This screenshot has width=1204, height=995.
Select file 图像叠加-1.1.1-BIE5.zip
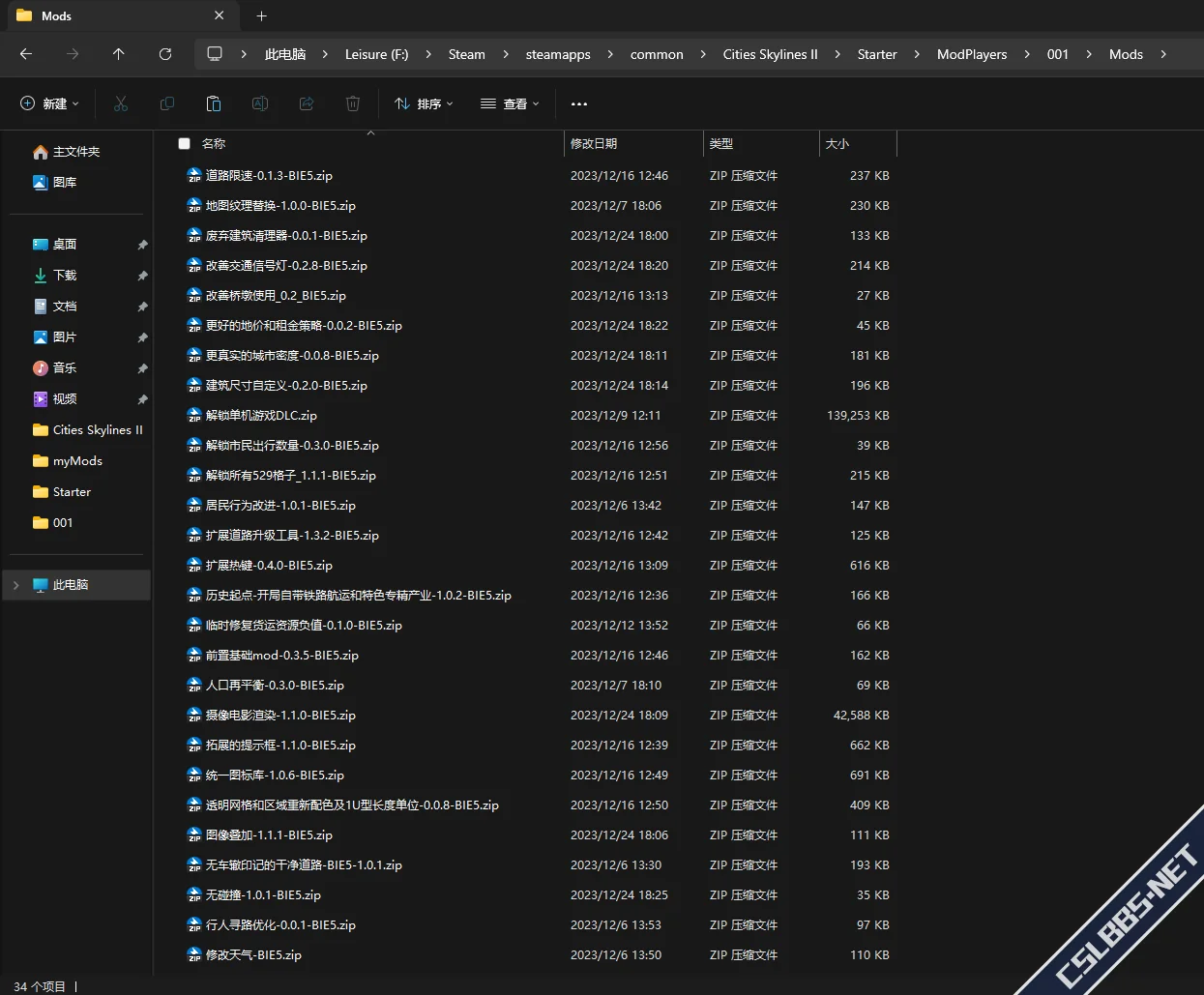[x=269, y=835]
